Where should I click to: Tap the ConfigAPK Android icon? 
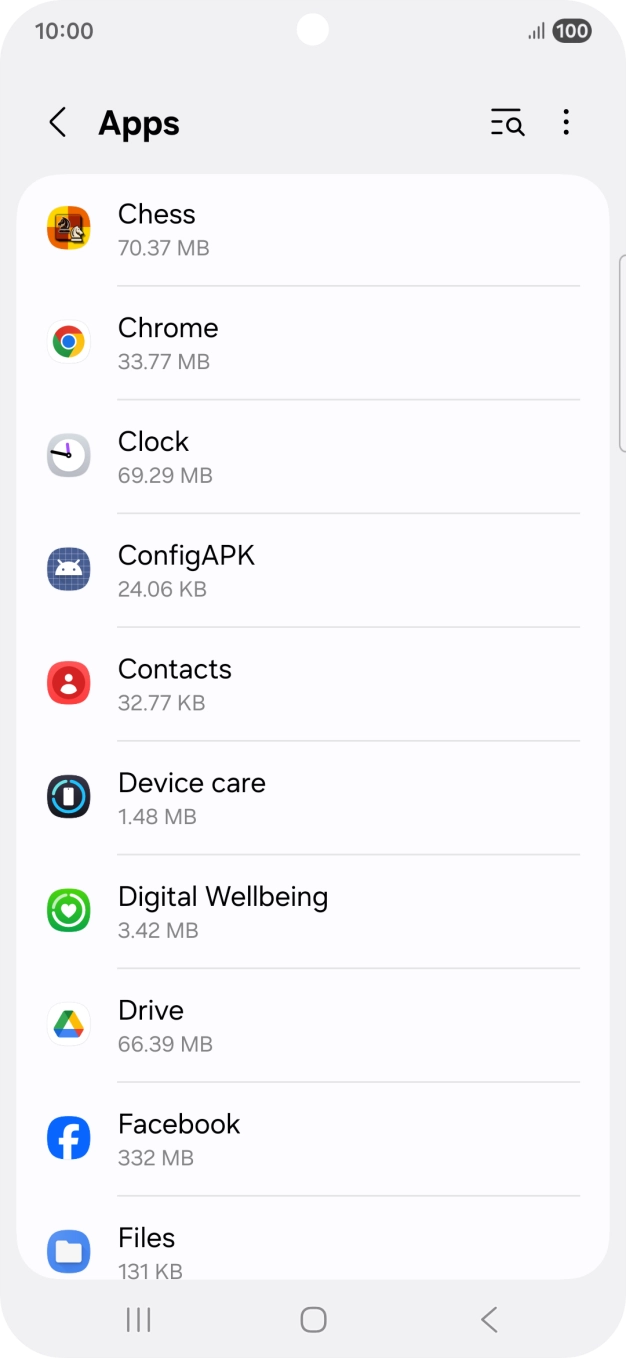tap(68, 569)
